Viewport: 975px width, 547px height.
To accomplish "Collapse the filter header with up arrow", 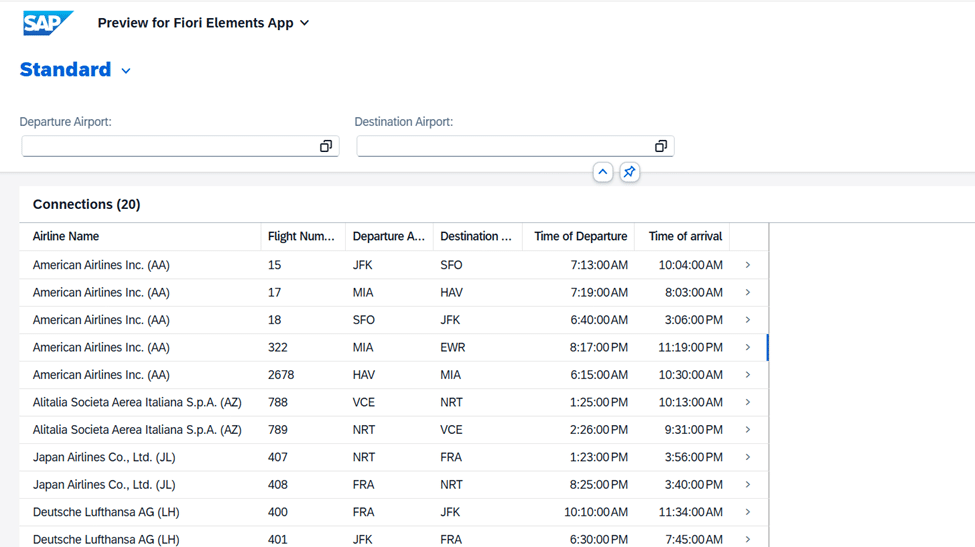I will pos(603,172).
